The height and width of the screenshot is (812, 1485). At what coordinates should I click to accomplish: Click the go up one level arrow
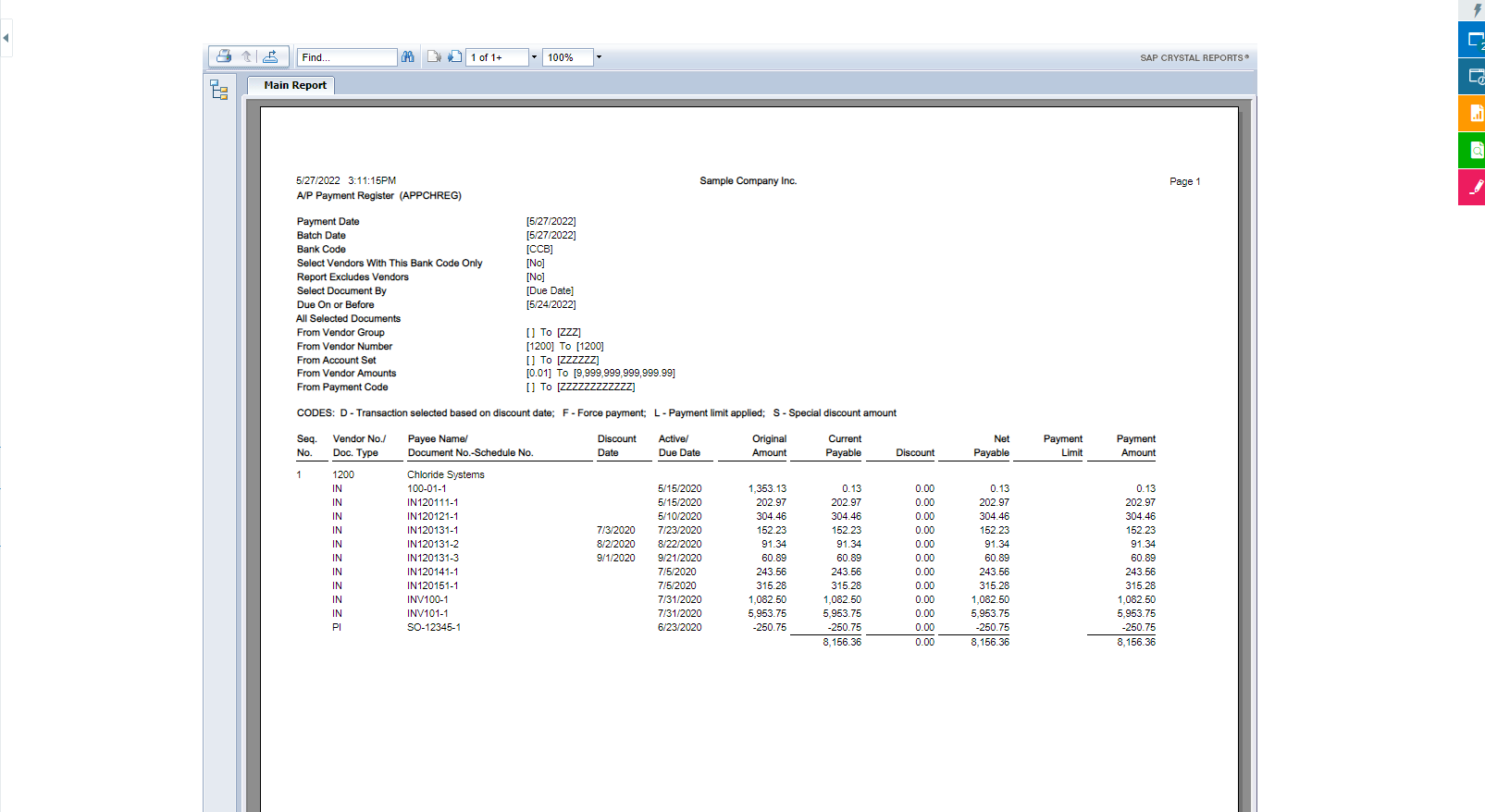tap(247, 56)
